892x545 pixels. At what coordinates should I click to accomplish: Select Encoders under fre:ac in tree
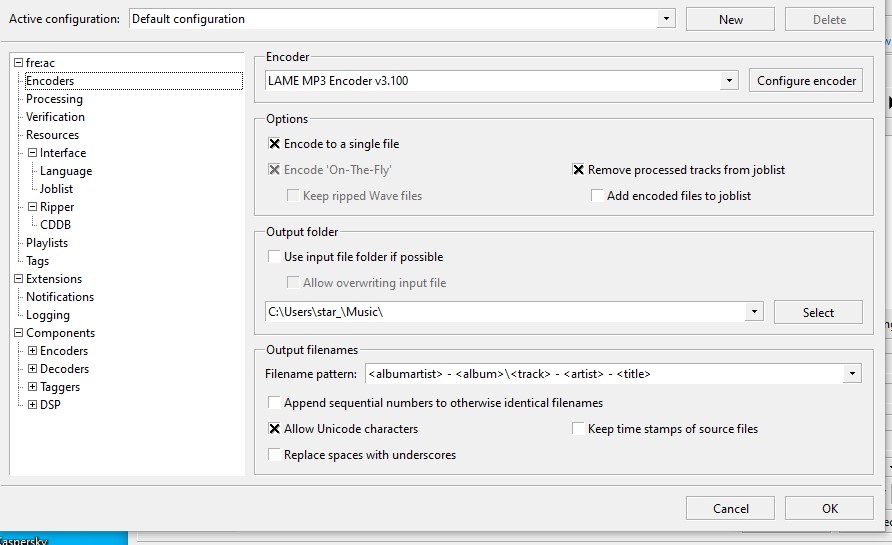50,81
